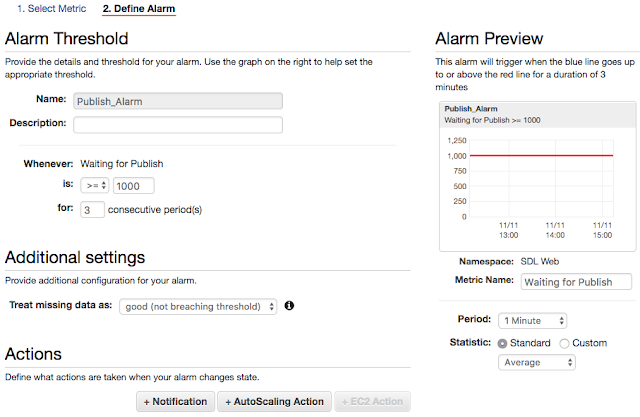Expand the Treat missing data as dropdown

pyautogui.click(x=198, y=306)
